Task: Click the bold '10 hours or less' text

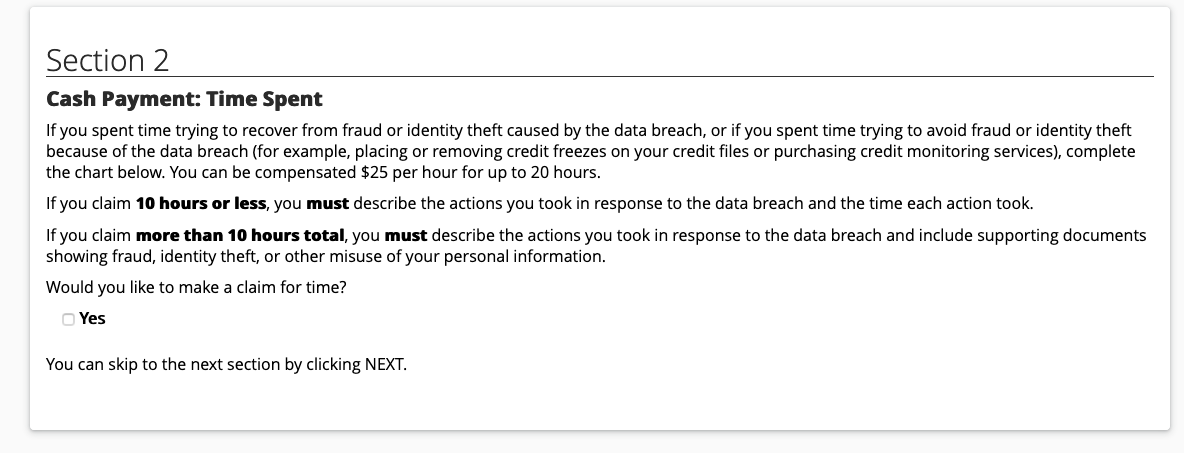Action: pyautogui.click(x=201, y=203)
